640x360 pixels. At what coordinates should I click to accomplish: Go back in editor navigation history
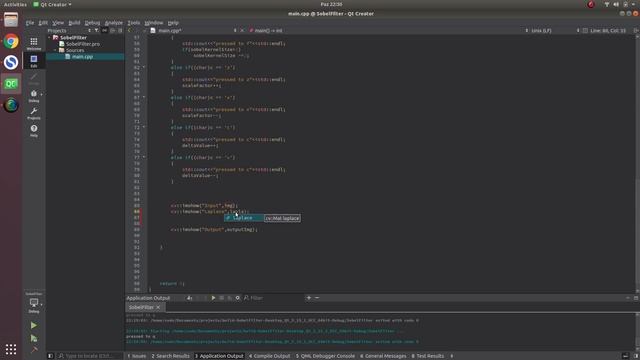(129, 31)
